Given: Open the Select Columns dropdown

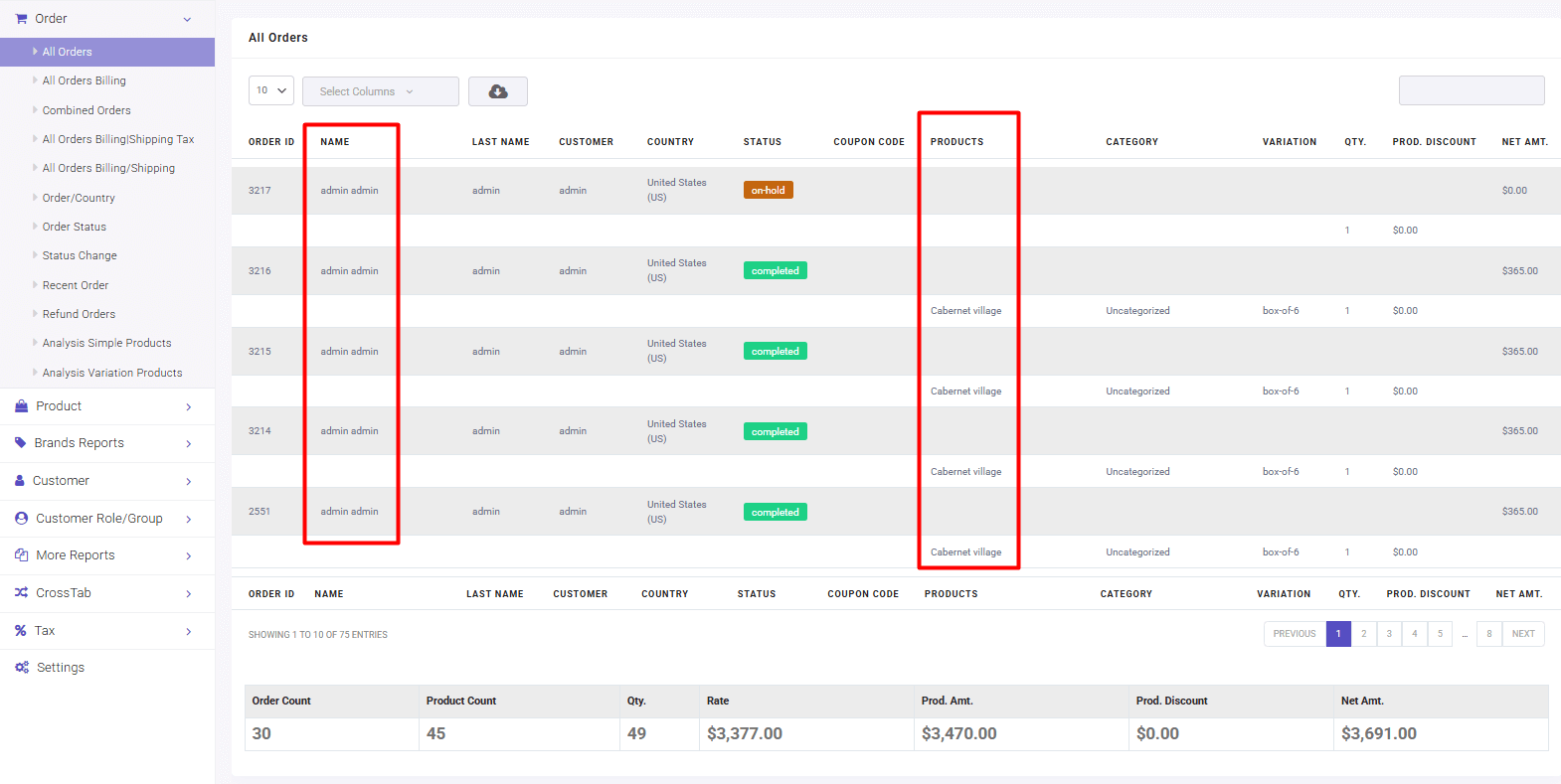Looking at the screenshot, I should coord(381,91).
